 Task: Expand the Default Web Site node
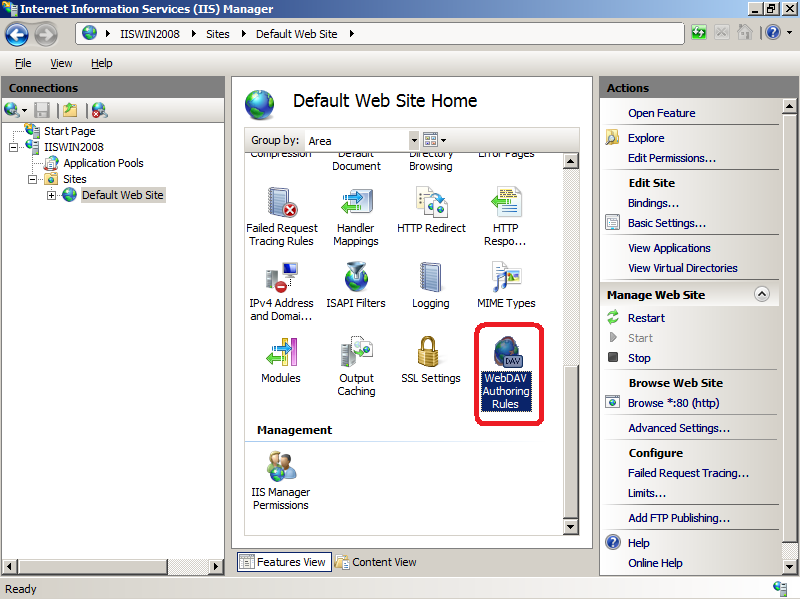click(x=51, y=194)
